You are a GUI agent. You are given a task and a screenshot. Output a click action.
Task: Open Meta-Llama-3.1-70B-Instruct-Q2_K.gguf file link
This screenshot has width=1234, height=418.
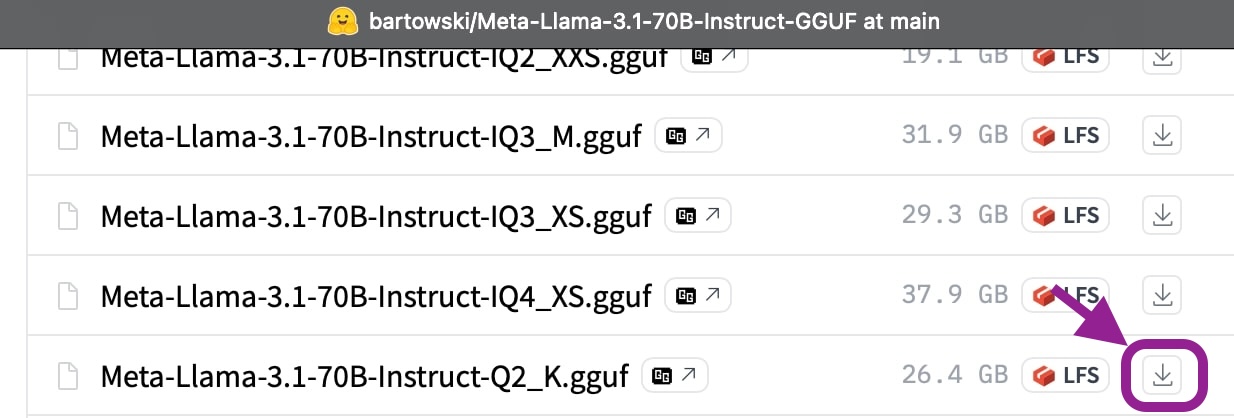[364, 376]
